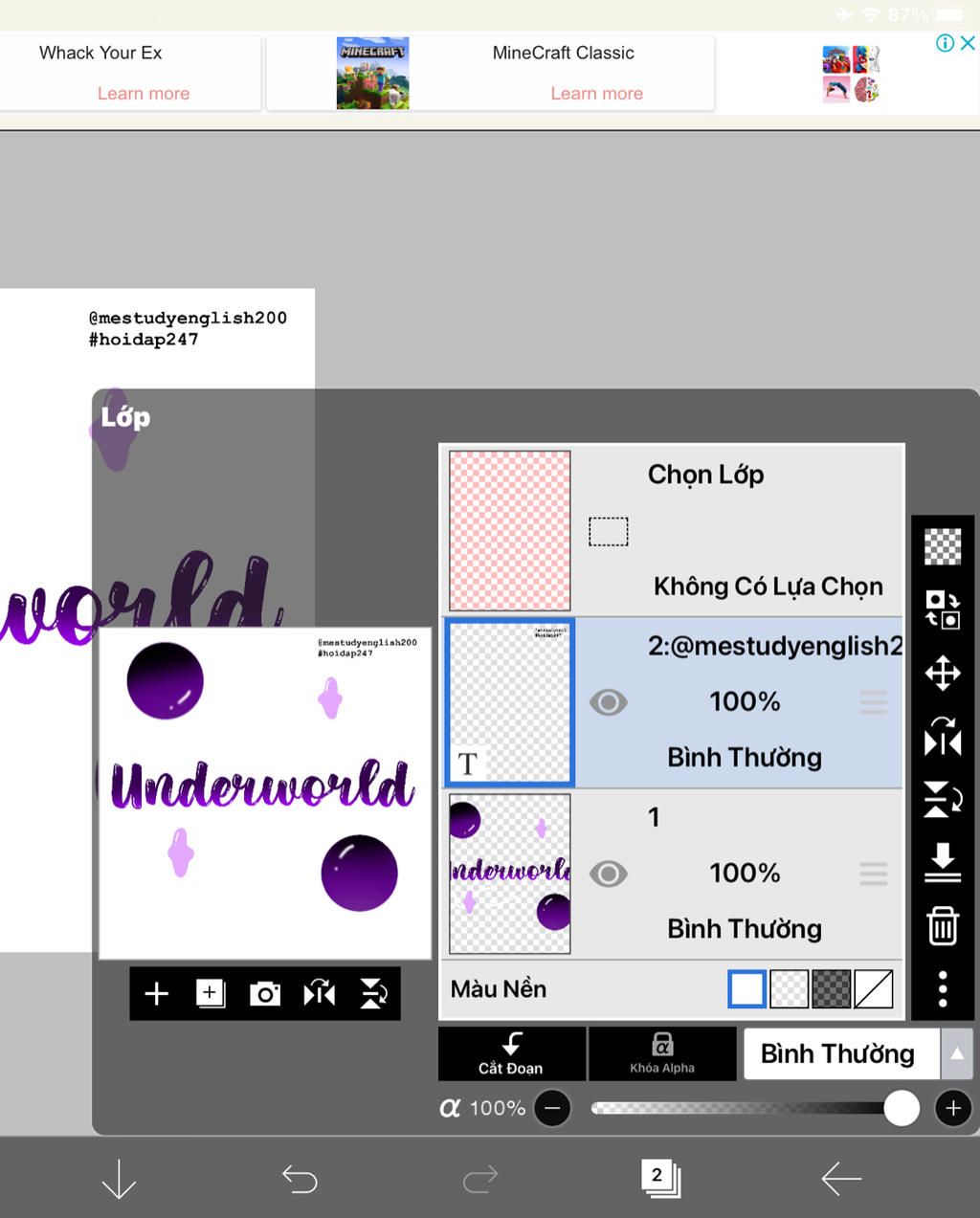Tap the blend mode up-arrow expander
980x1218 pixels.
tap(956, 1053)
